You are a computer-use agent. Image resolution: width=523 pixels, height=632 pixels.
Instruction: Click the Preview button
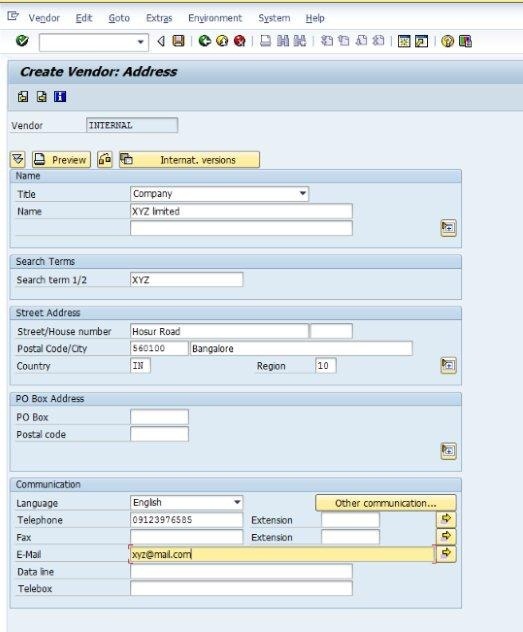(x=61, y=160)
